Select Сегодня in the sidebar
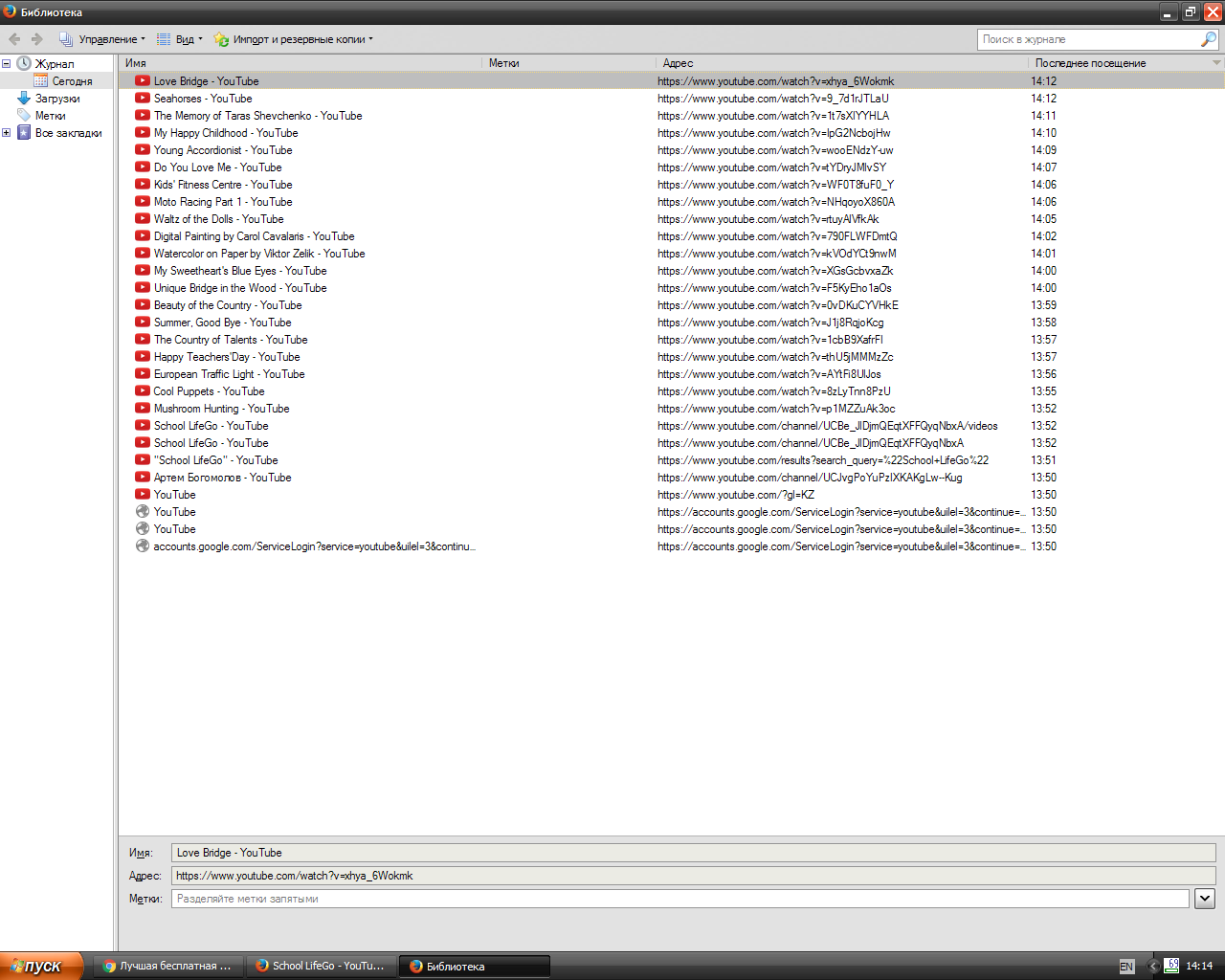 (x=72, y=81)
